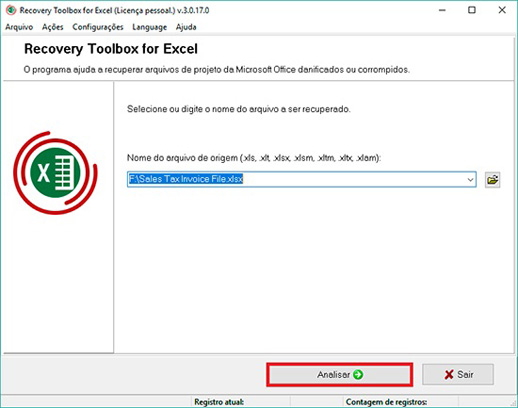Screen dimensions: 518x408
Task: Click the Analisar button
Action: click(340, 375)
